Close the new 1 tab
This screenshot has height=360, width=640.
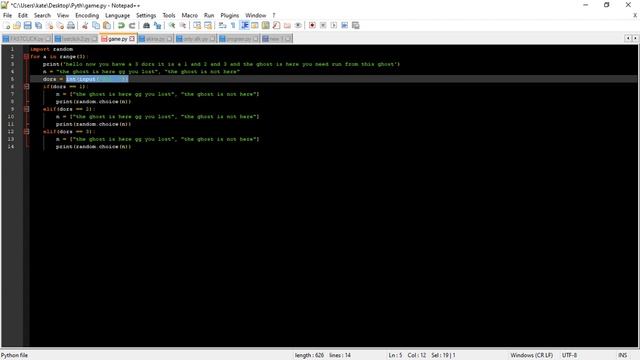288,39
